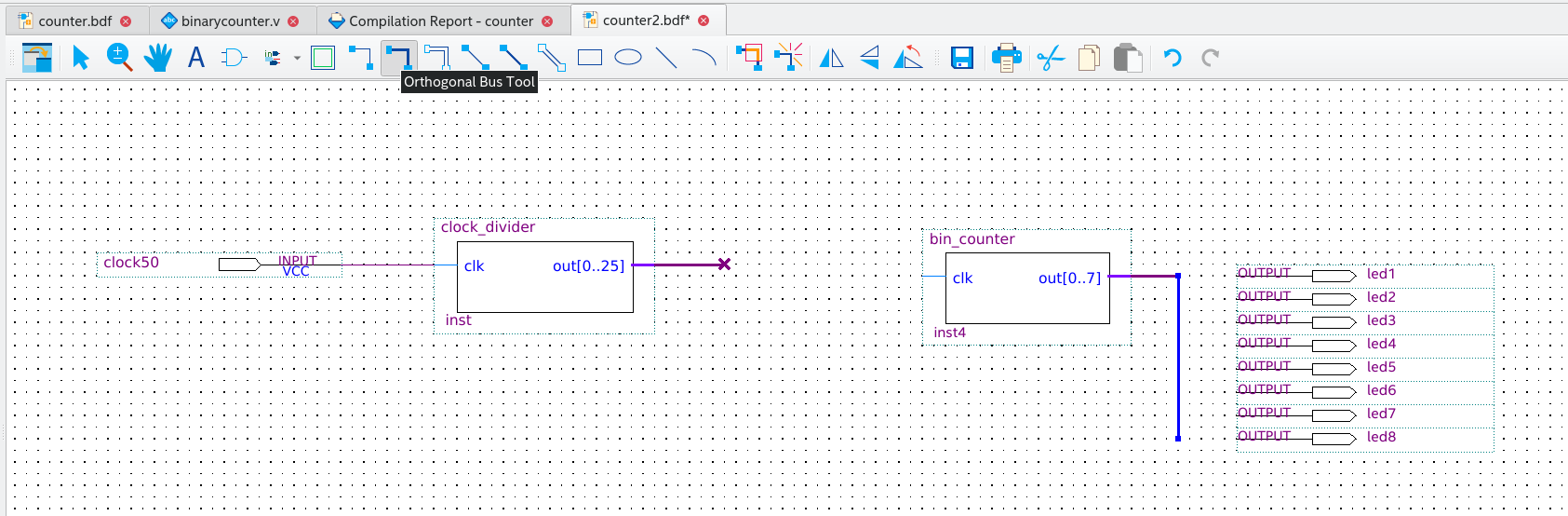This screenshot has width=1568, height=516.
Task: Copy selection to clipboard
Action: pos(1089,58)
